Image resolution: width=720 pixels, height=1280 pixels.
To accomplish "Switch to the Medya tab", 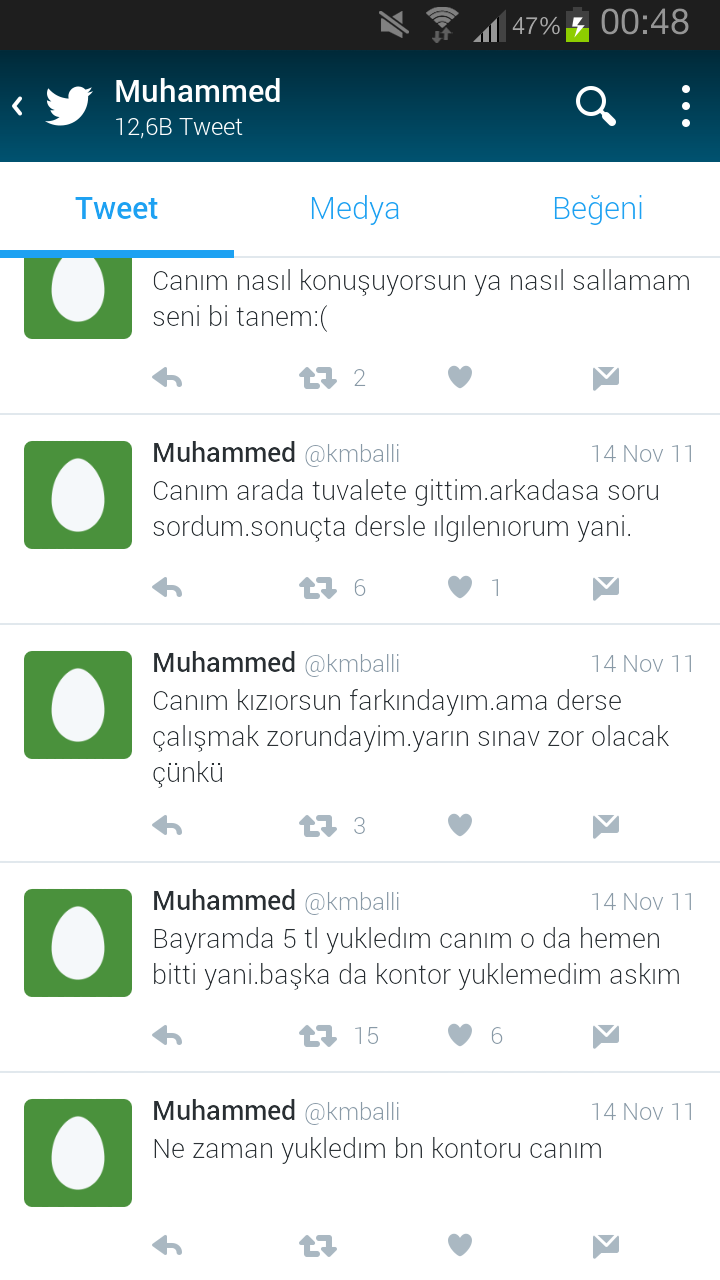I will click(355, 208).
